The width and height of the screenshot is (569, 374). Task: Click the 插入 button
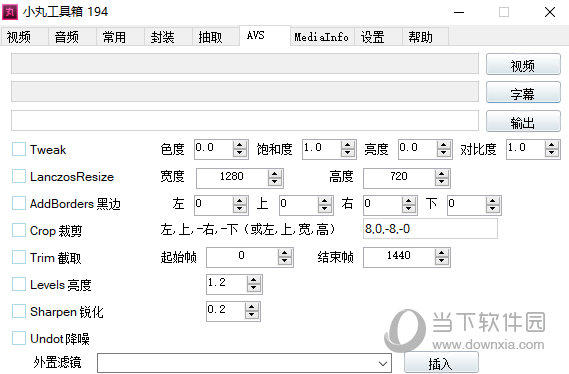coord(441,362)
